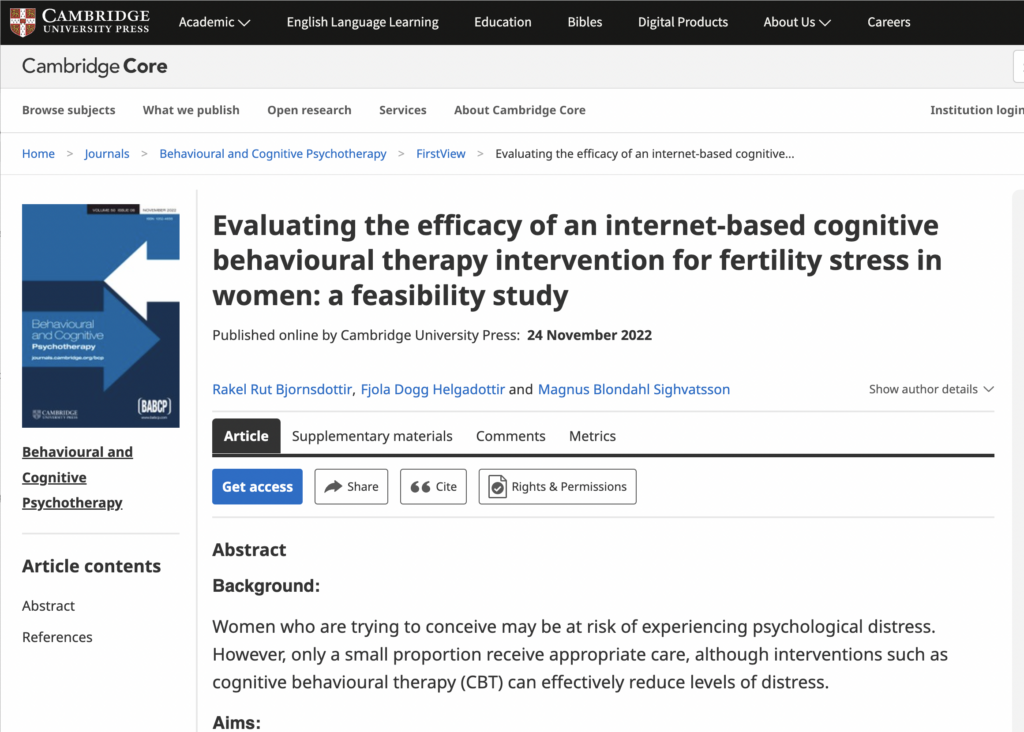Viewport: 1024px width, 732px height.
Task: Click Institution login link
Action: click(x=976, y=110)
